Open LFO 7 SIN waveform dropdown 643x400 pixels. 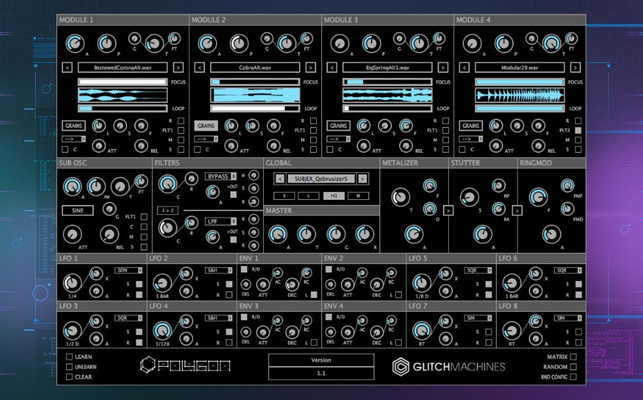[478, 318]
